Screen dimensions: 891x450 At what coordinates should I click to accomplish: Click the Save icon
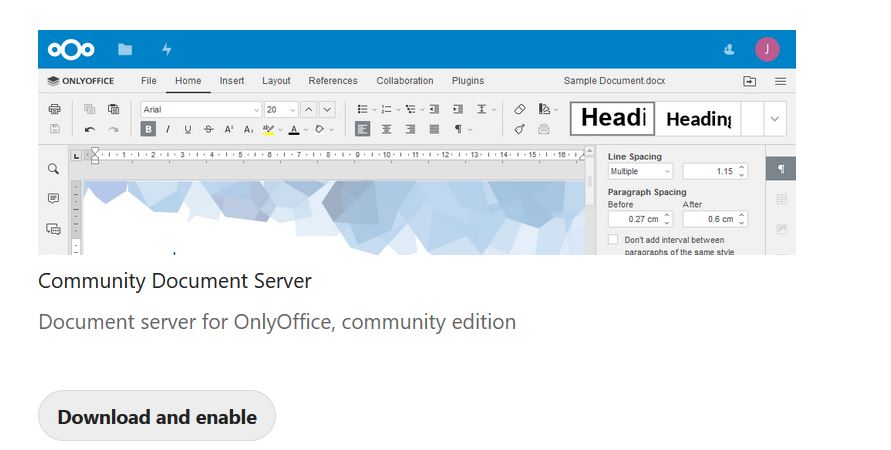[x=55, y=129]
